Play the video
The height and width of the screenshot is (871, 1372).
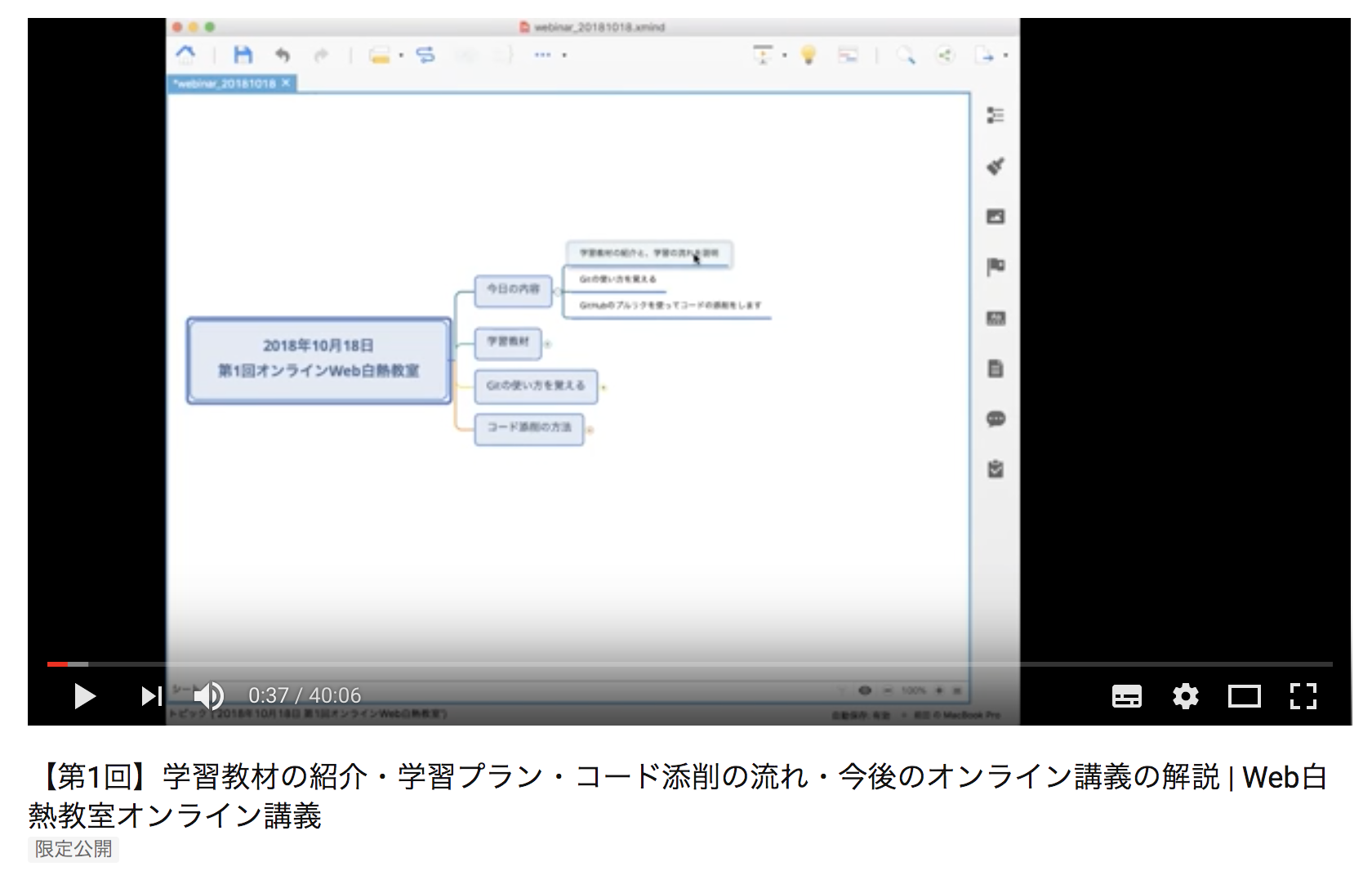tap(85, 696)
